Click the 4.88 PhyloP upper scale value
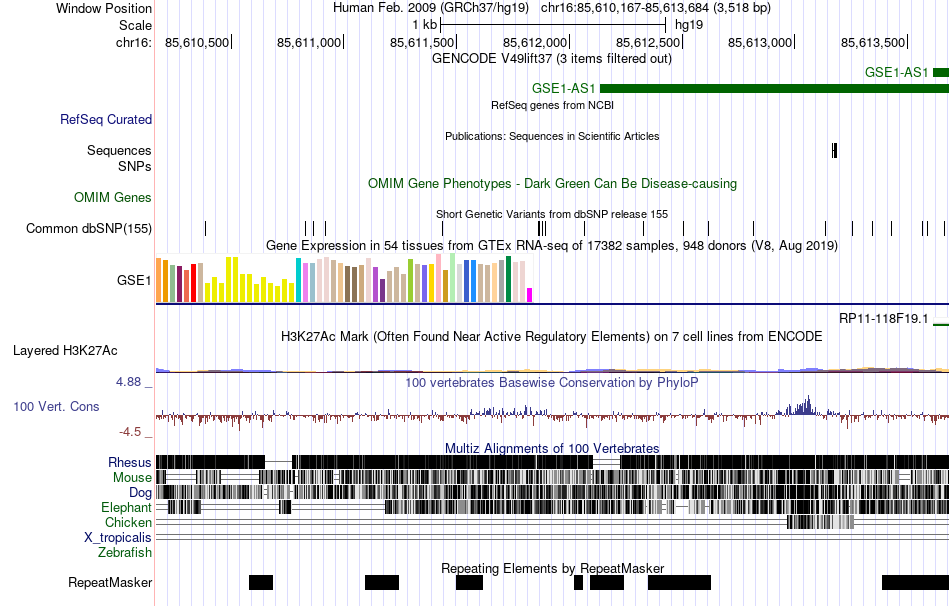Screen dimensions: 950x606 128,382
